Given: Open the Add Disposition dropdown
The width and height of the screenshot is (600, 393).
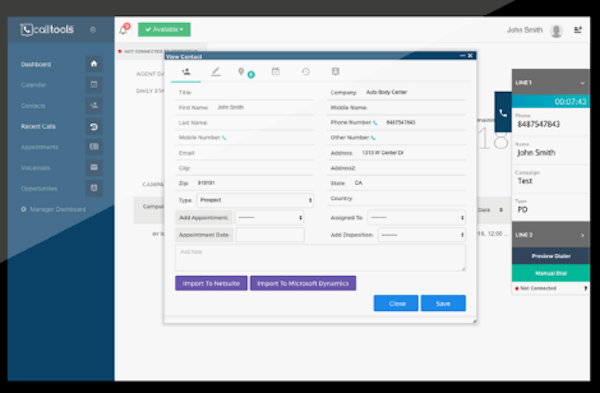Looking at the screenshot, I should coord(422,235).
